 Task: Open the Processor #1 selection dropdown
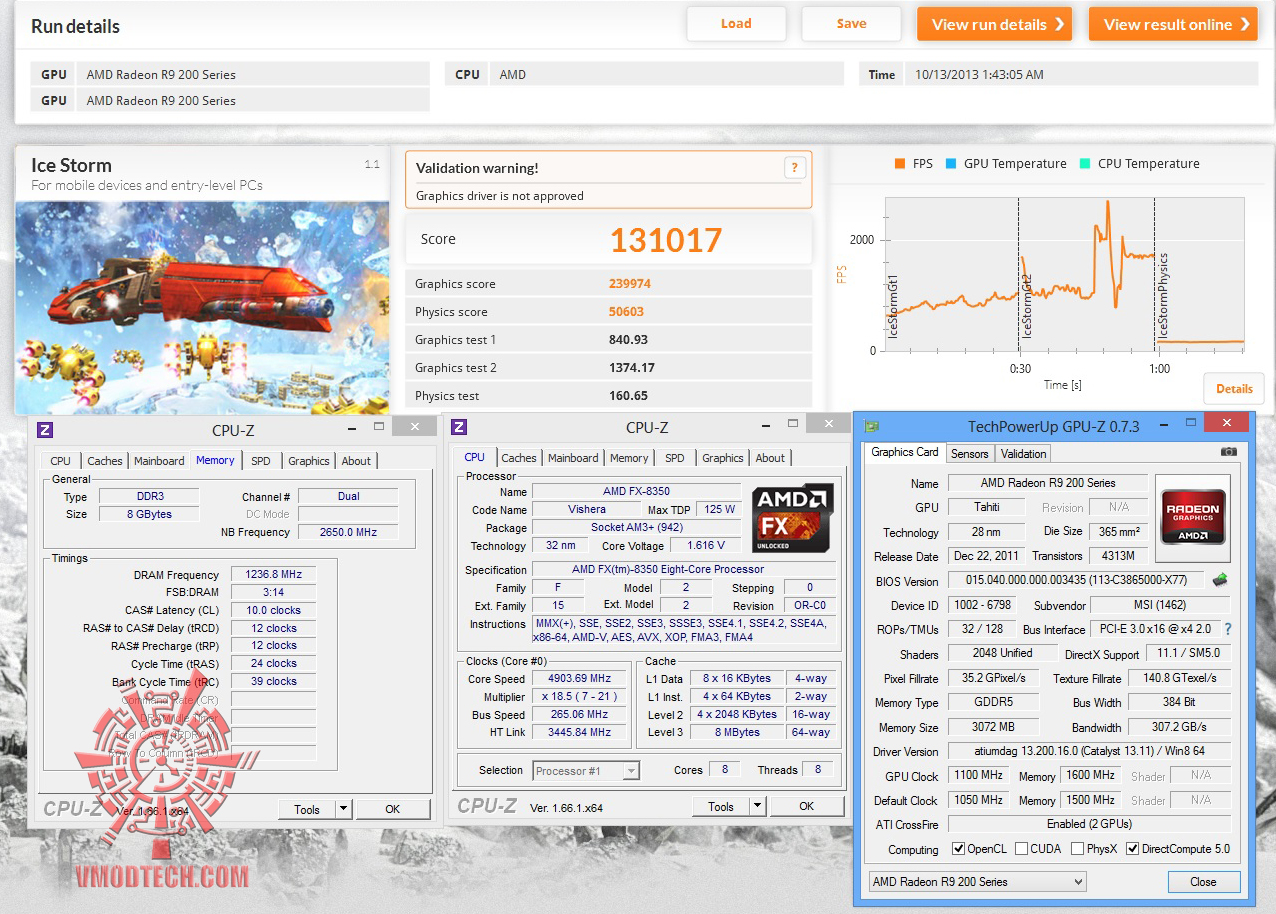pyautogui.click(x=586, y=770)
